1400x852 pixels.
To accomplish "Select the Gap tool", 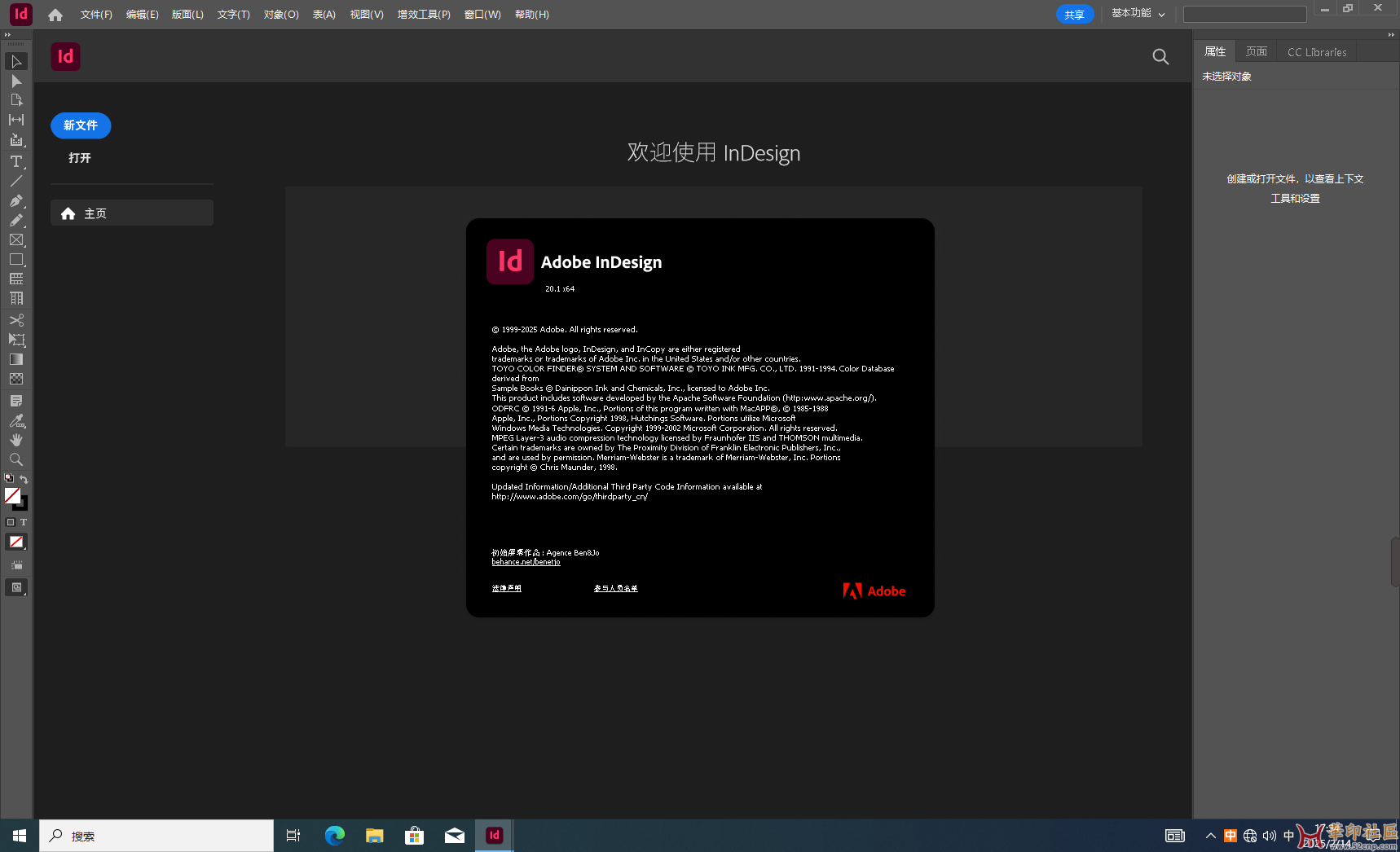I will click(16, 120).
